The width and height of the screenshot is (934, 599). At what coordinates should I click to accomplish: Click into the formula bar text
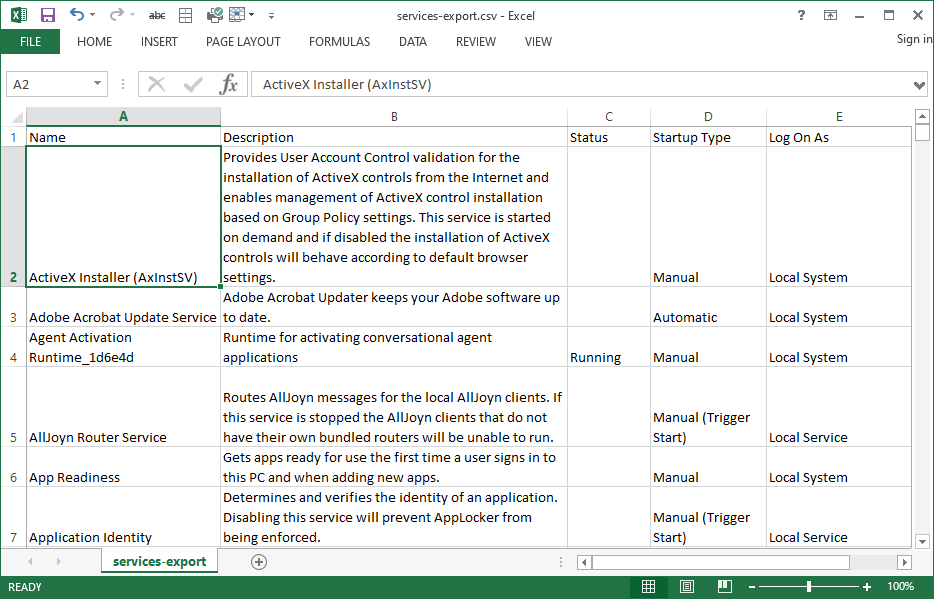click(581, 85)
